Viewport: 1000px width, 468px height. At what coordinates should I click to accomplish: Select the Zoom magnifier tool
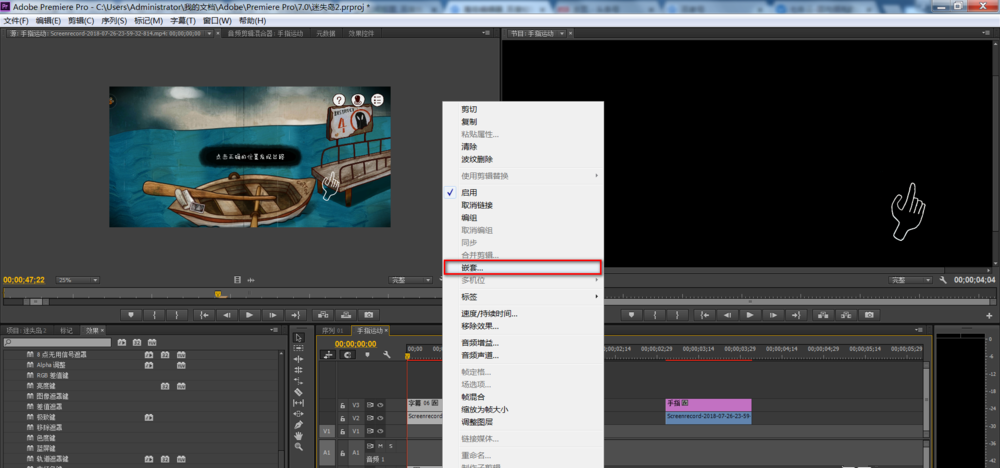(x=298, y=447)
